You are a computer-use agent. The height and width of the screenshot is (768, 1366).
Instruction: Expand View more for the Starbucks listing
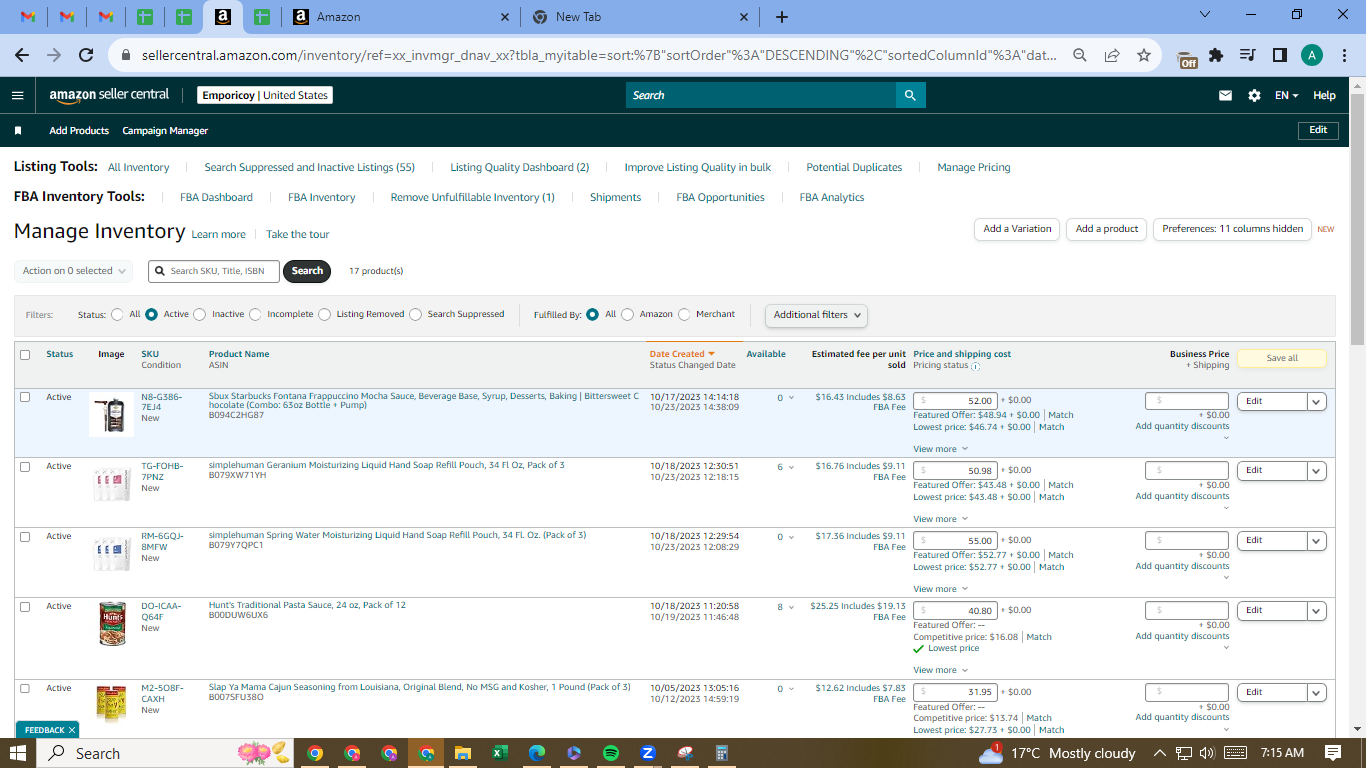click(941, 449)
